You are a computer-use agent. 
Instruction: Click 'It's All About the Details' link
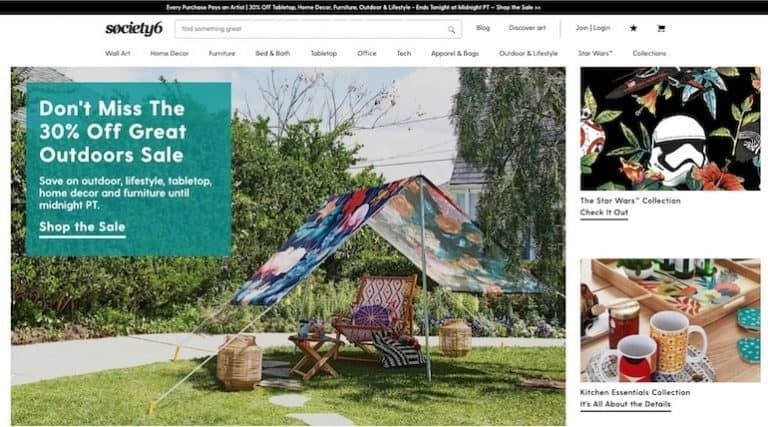[x=625, y=404]
